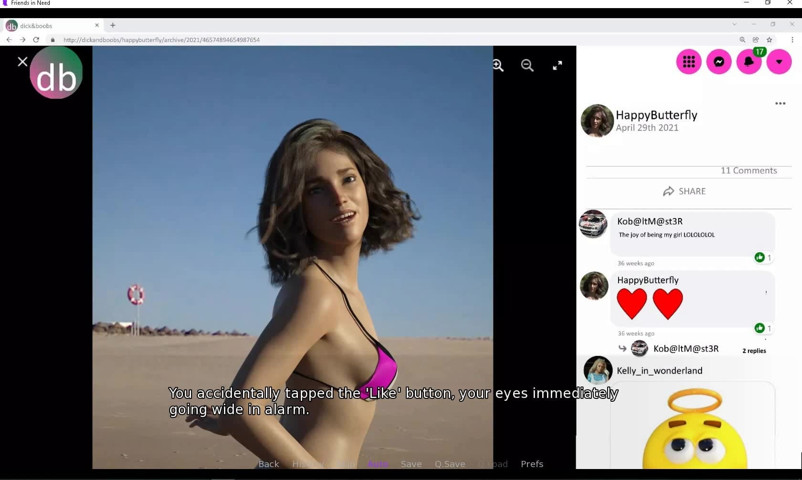Focus the browser address bar URL

tap(161, 39)
